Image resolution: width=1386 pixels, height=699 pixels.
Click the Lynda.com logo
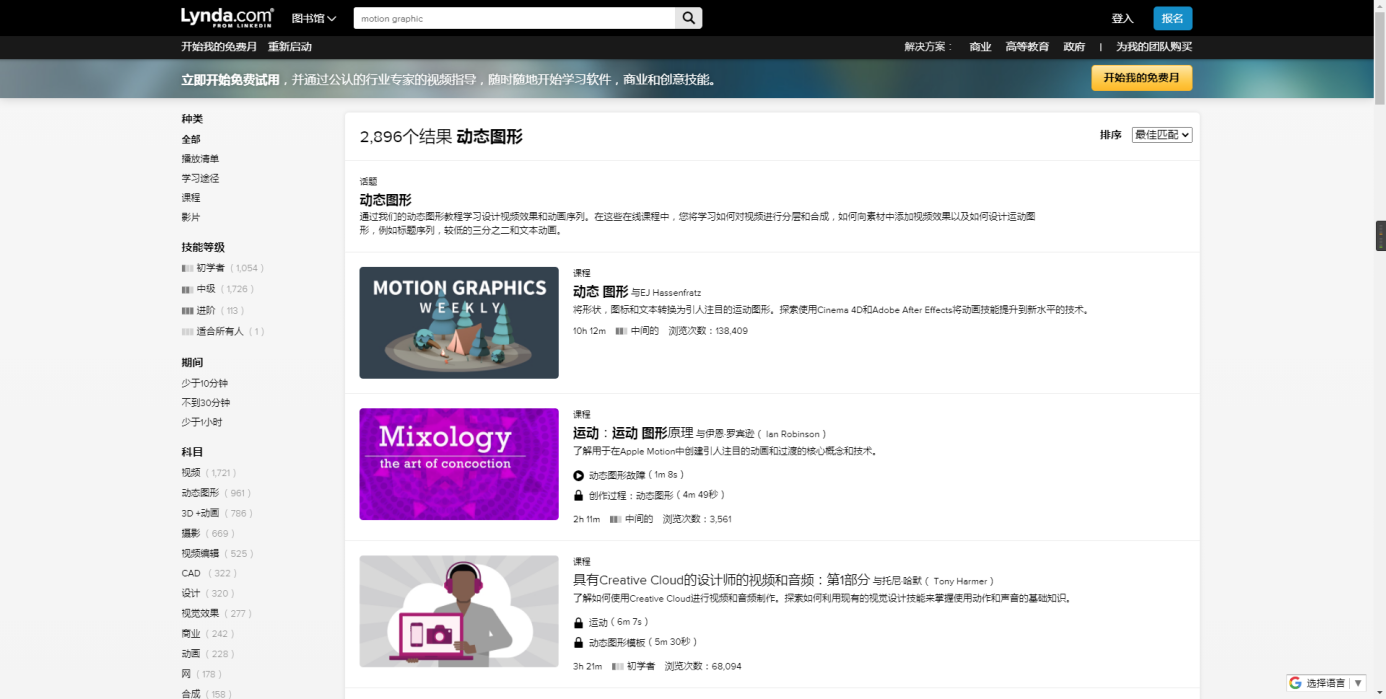click(227, 17)
